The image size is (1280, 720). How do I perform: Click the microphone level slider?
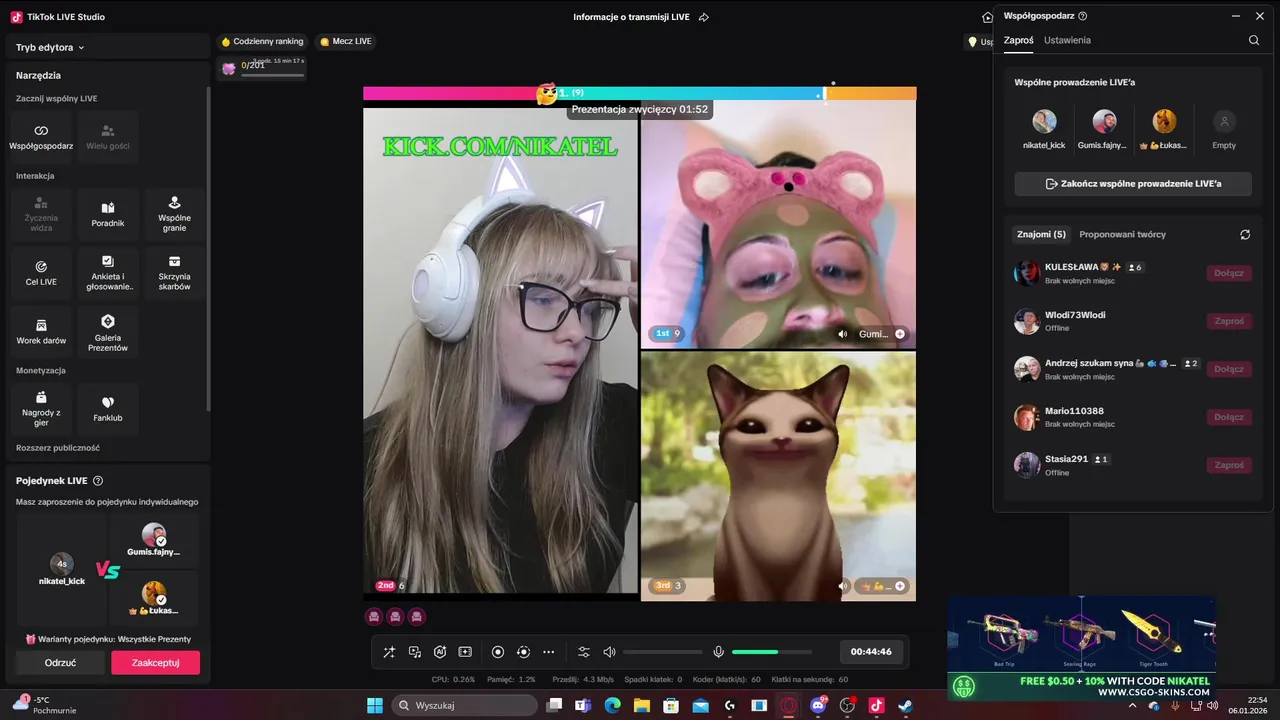(772, 652)
